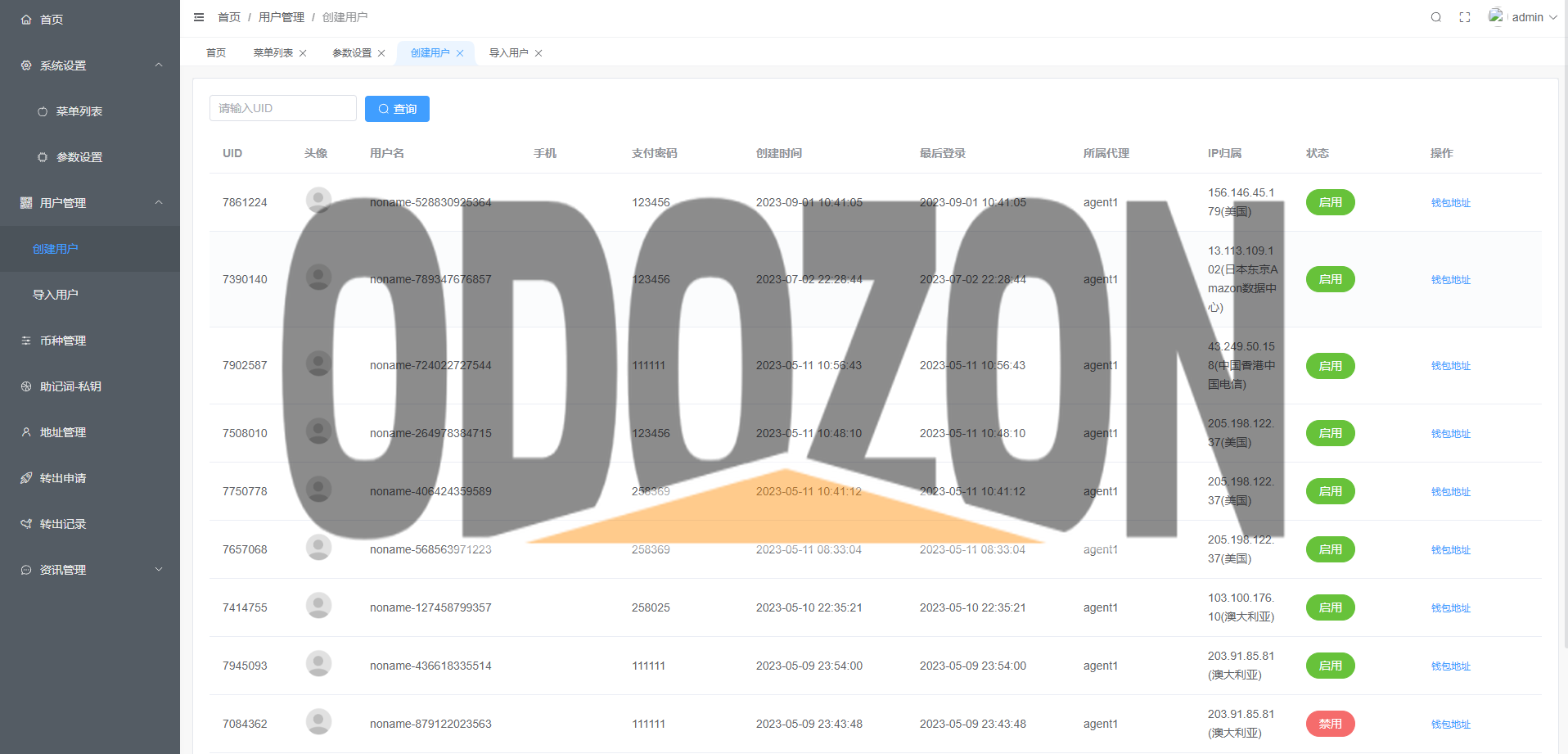Expand the 资讯管理 menu chevron
This screenshot has width=1568, height=754.
coord(159,570)
